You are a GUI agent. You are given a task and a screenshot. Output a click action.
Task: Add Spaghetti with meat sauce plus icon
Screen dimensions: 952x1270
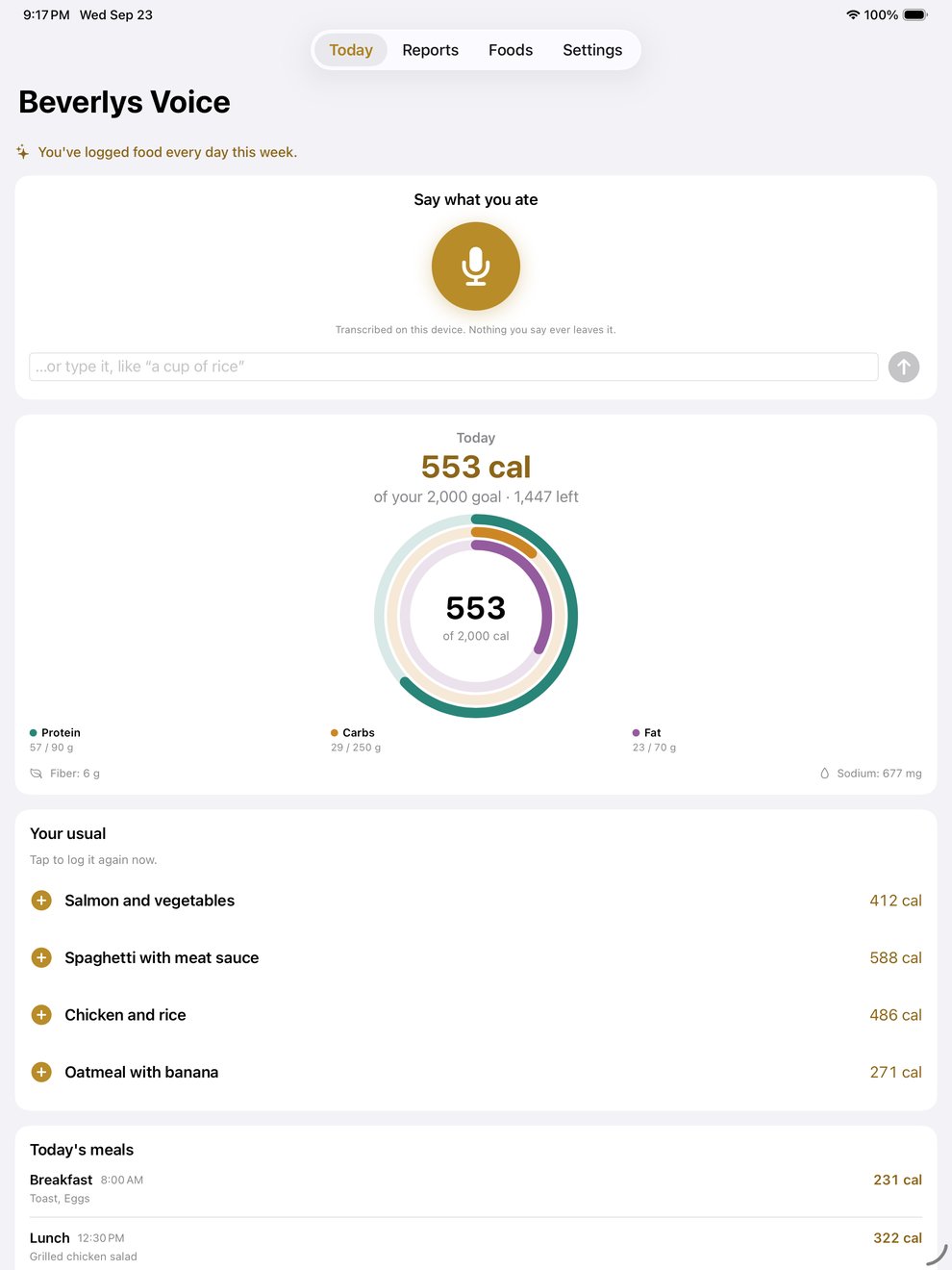41,957
